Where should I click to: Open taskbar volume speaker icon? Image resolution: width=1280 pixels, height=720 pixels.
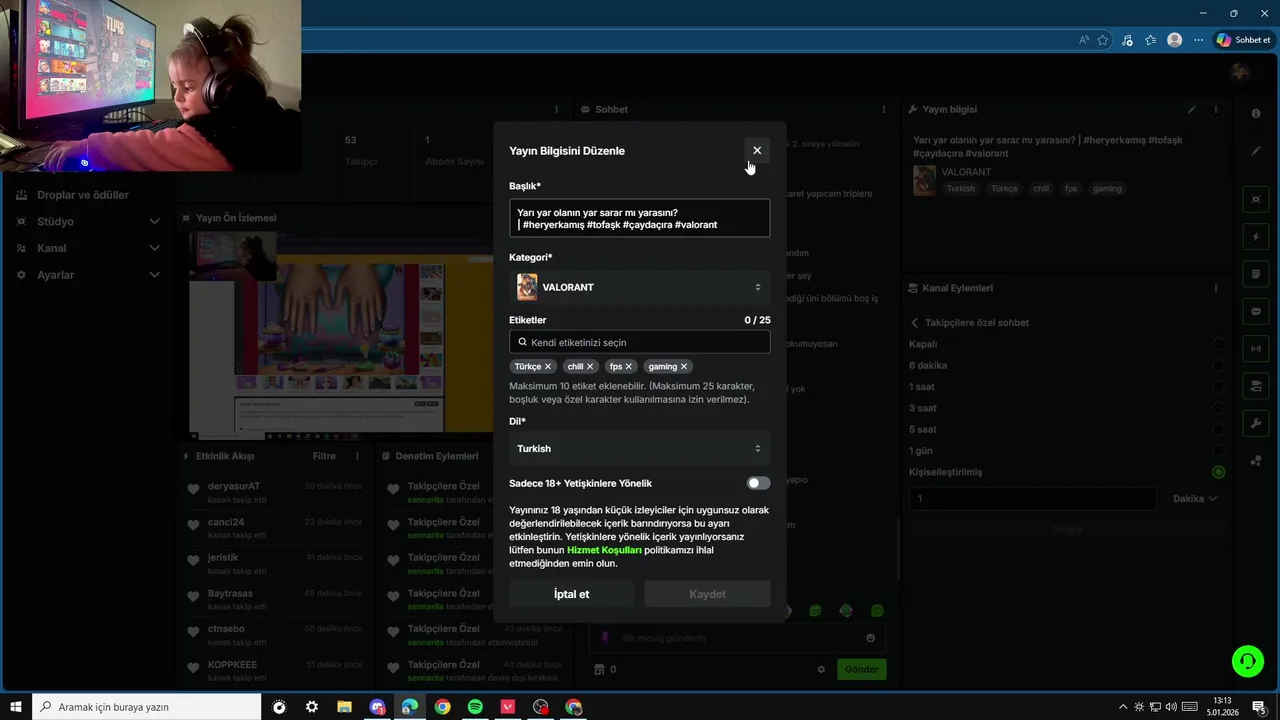click(x=1171, y=707)
